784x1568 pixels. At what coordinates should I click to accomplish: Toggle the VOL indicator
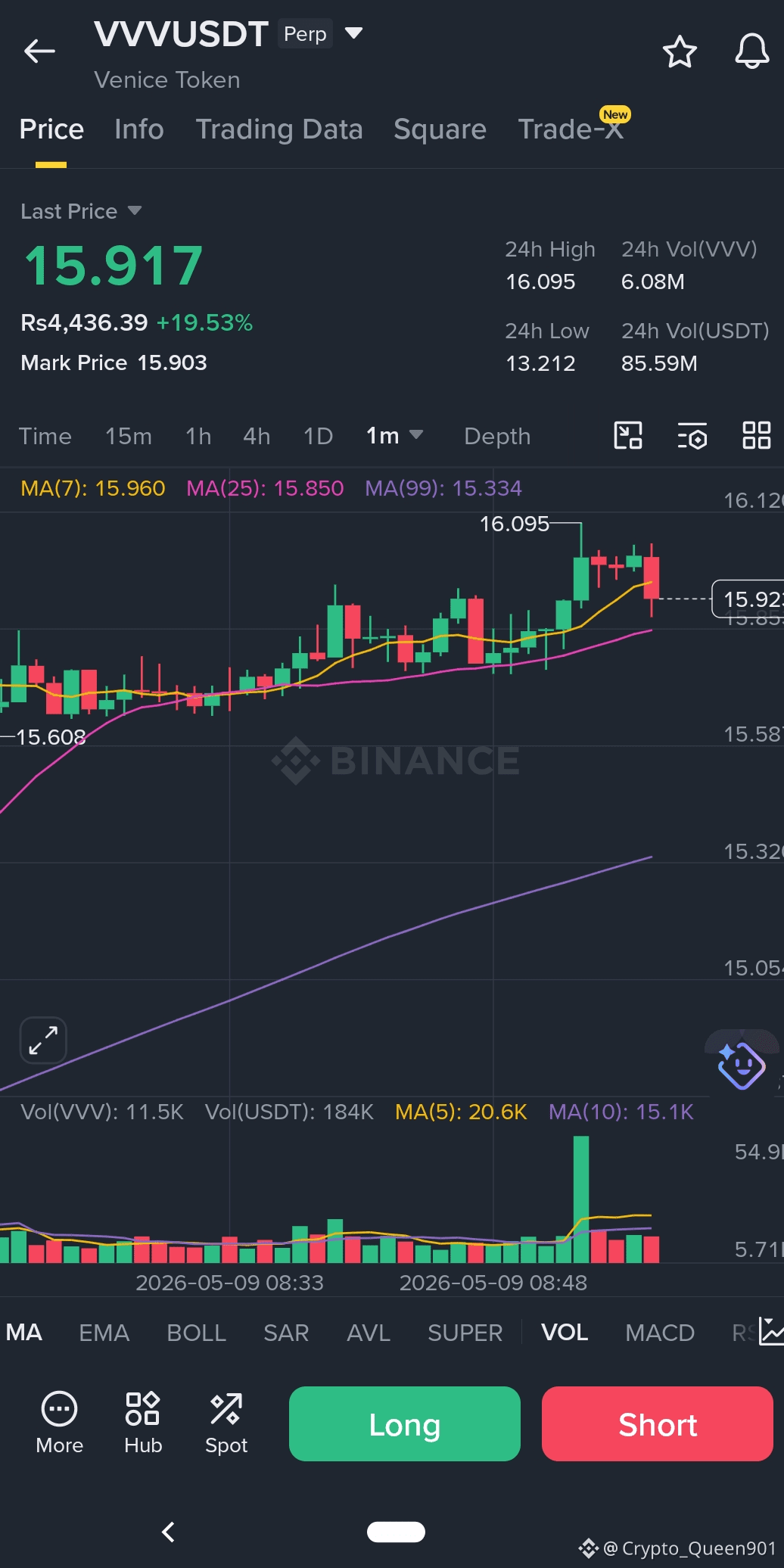pyautogui.click(x=565, y=1333)
